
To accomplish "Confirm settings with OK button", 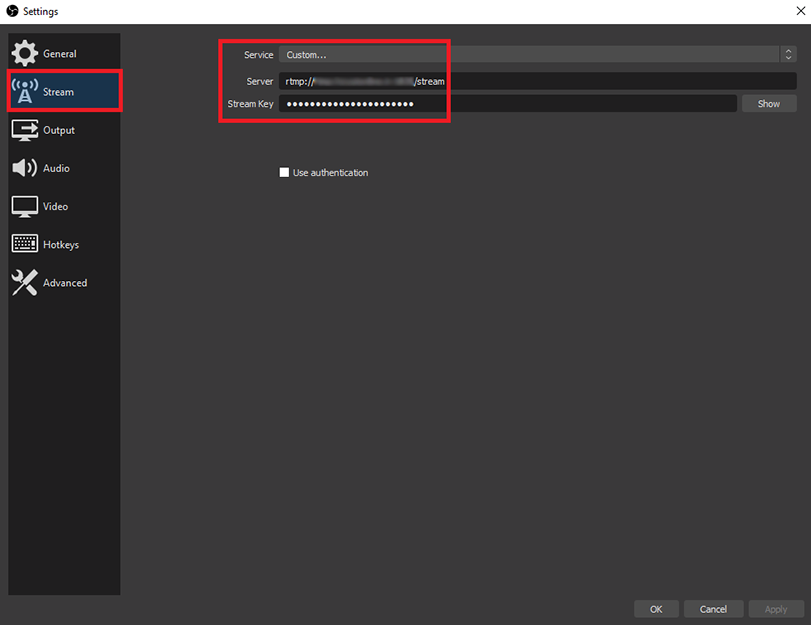I will [656, 609].
